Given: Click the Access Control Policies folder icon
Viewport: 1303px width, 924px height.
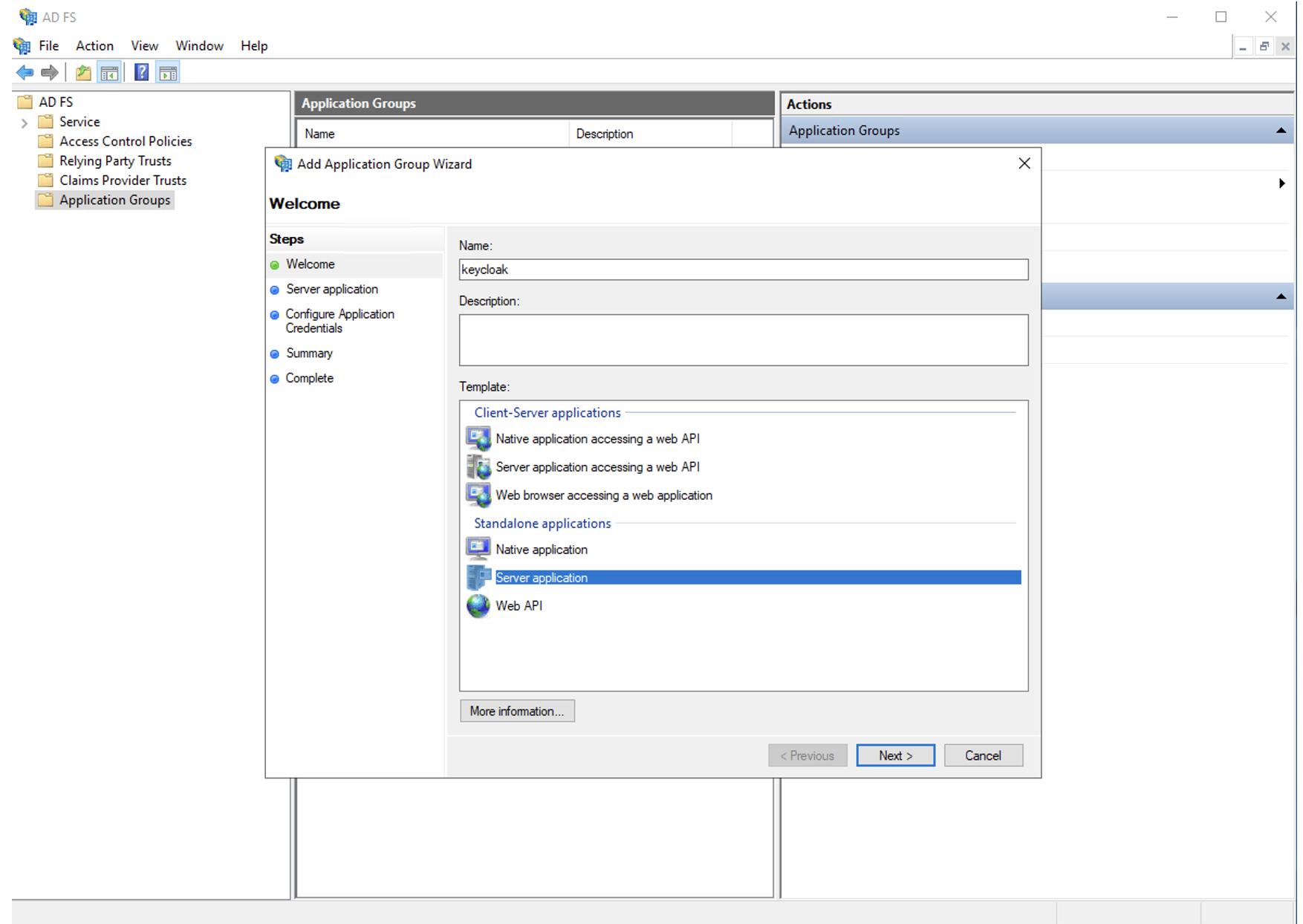Looking at the screenshot, I should tap(46, 141).
